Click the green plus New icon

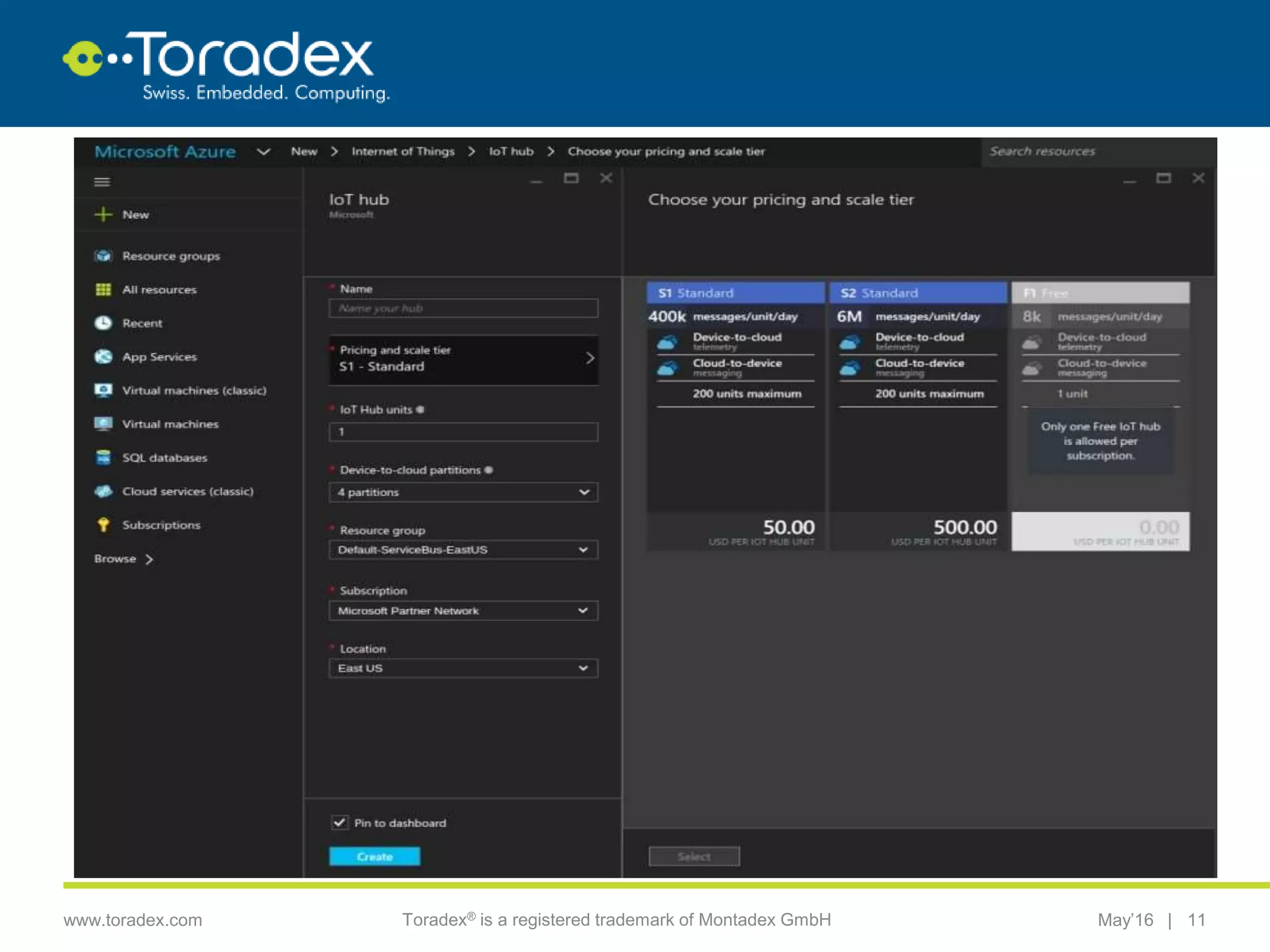click(x=103, y=214)
